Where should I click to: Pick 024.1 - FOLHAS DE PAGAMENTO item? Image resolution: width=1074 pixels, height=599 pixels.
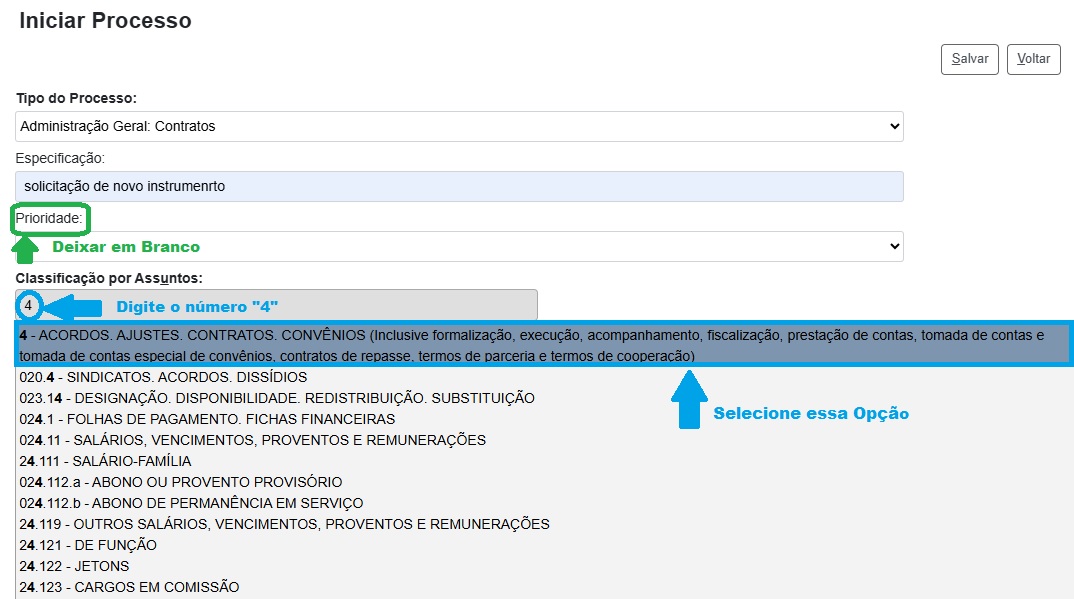coord(207,419)
